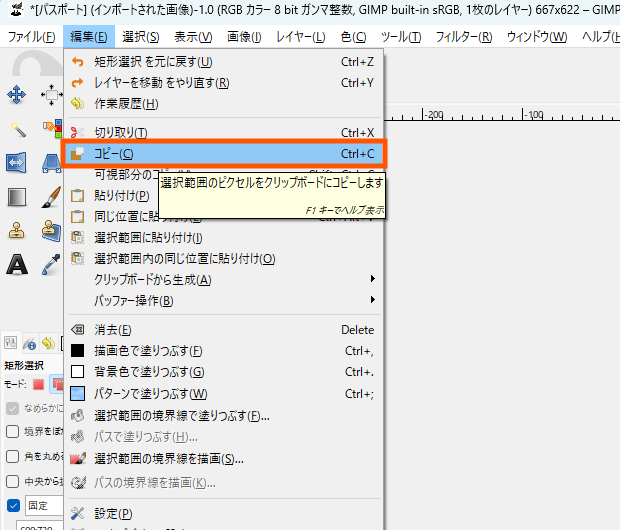
Task: Open the Image menu
Action: pyautogui.click(x=244, y=37)
